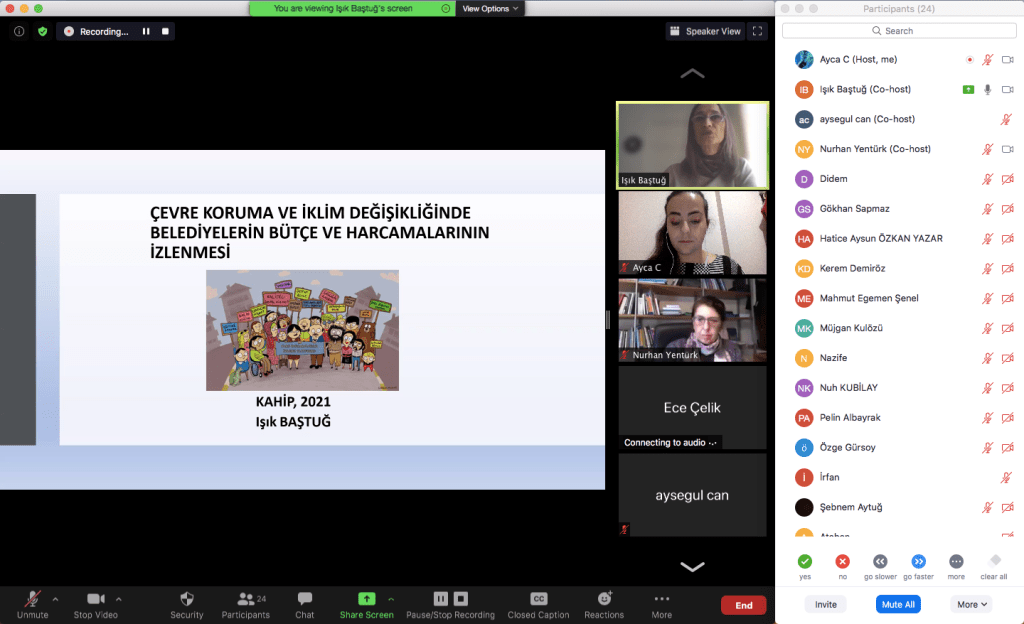Toggle Stop Video camera button

tap(97, 599)
